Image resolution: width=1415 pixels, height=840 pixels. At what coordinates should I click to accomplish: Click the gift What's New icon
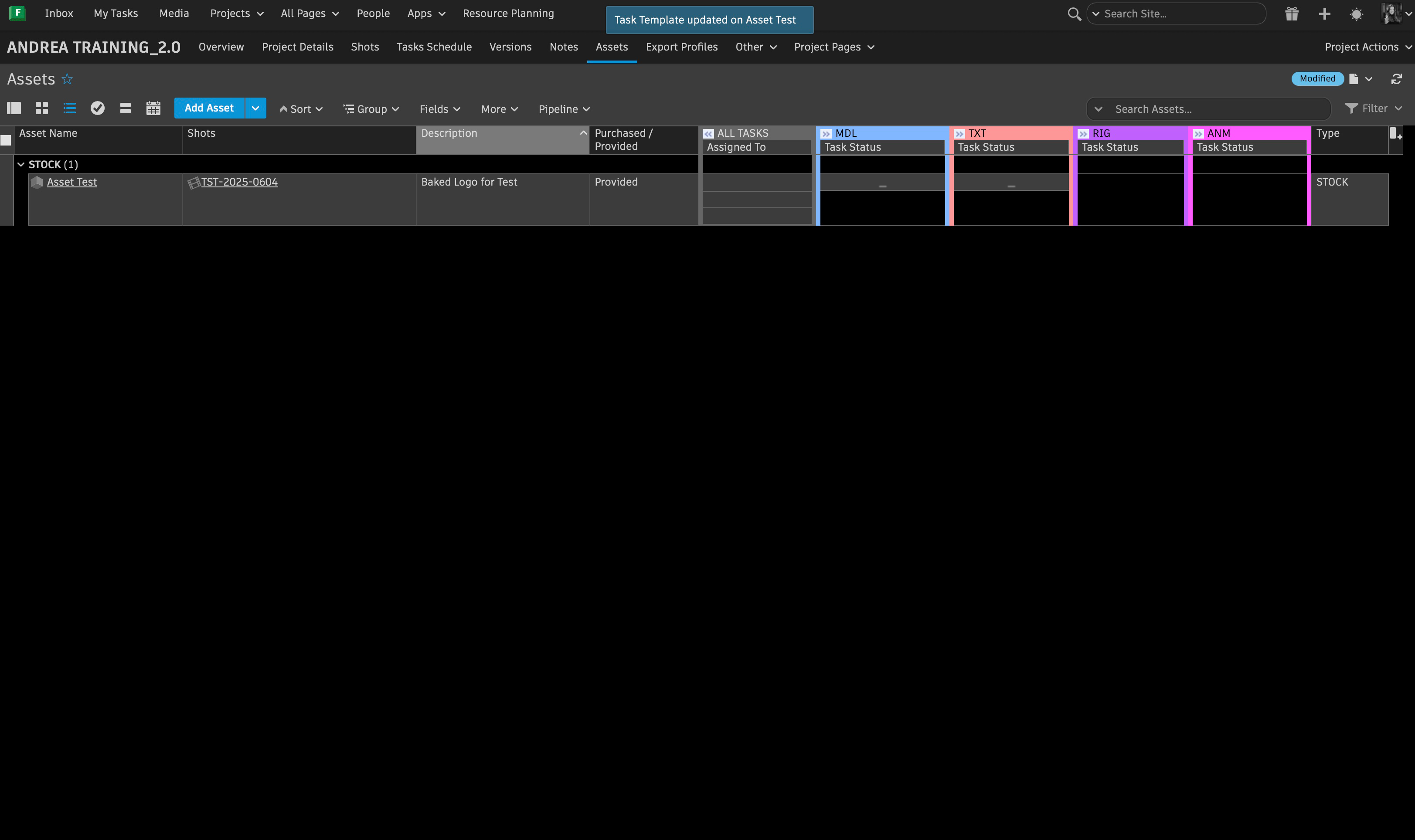click(x=1292, y=14)
